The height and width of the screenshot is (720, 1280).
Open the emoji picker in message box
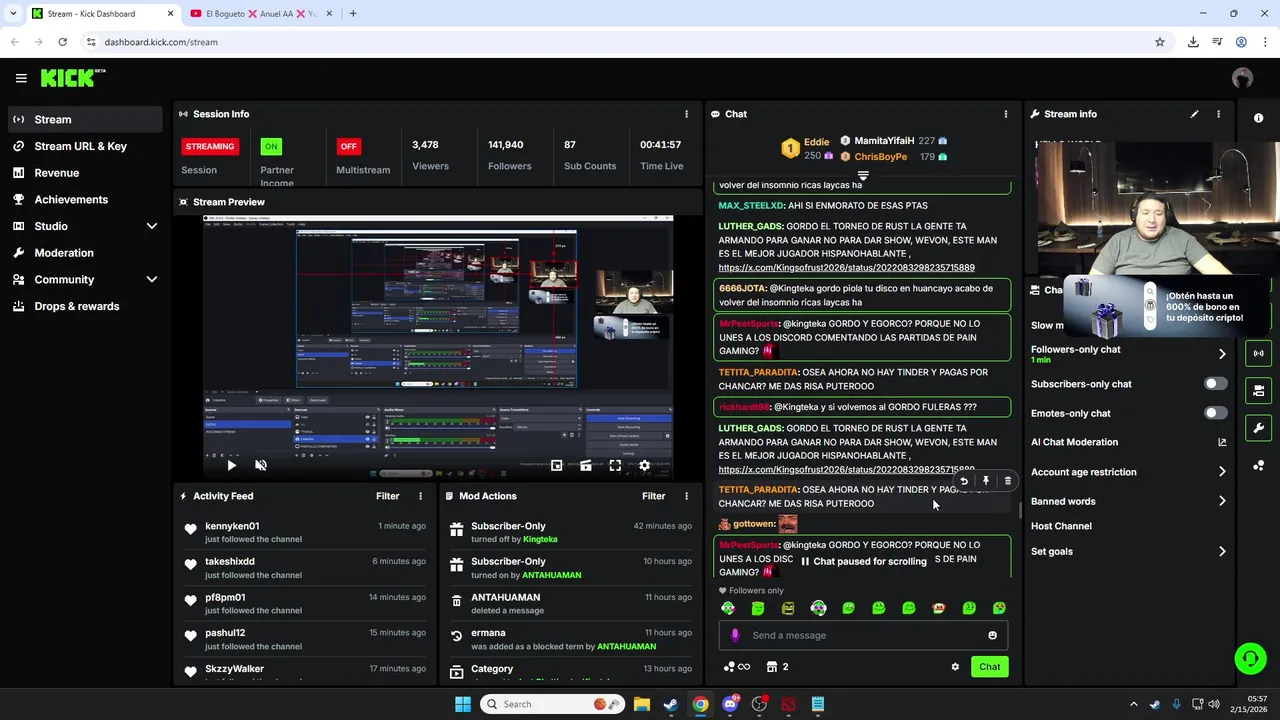tap(992, 635)
